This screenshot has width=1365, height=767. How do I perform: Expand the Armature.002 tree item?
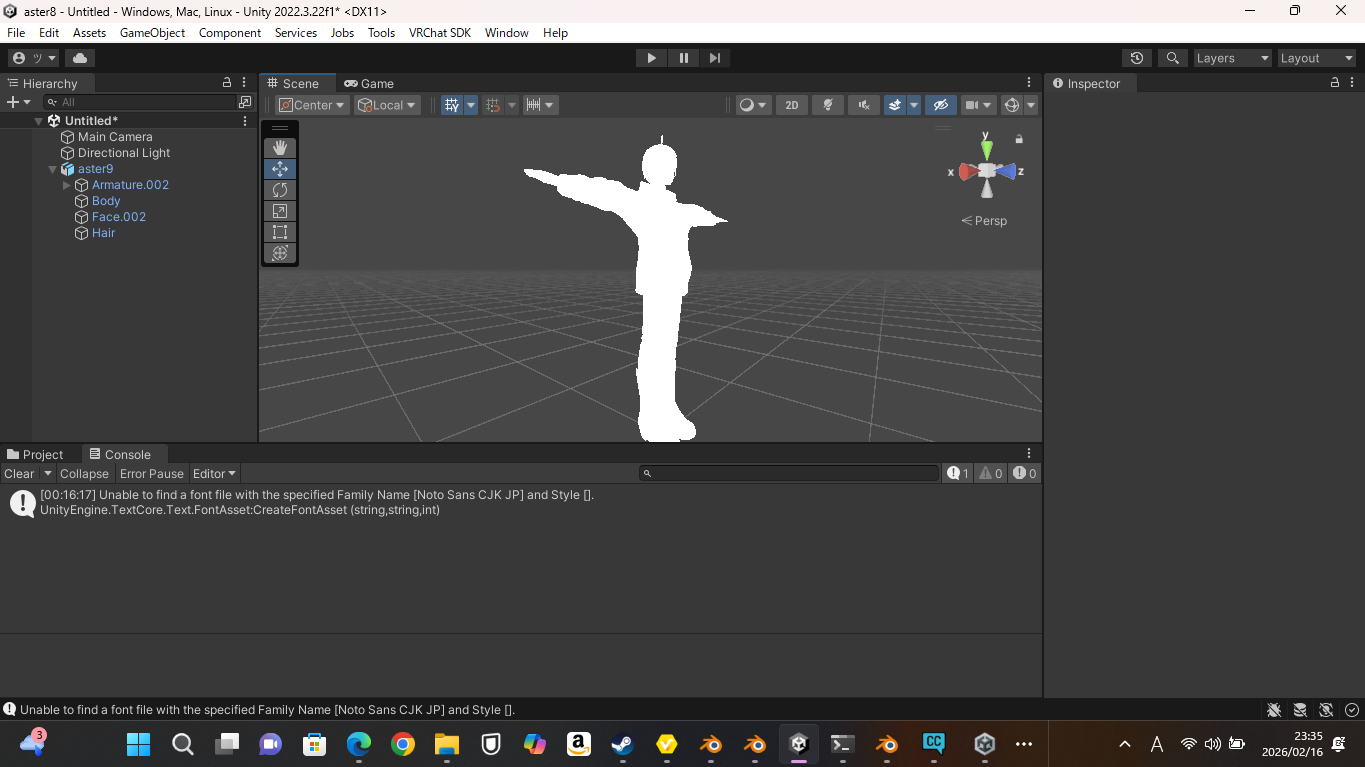coord(67,185)
